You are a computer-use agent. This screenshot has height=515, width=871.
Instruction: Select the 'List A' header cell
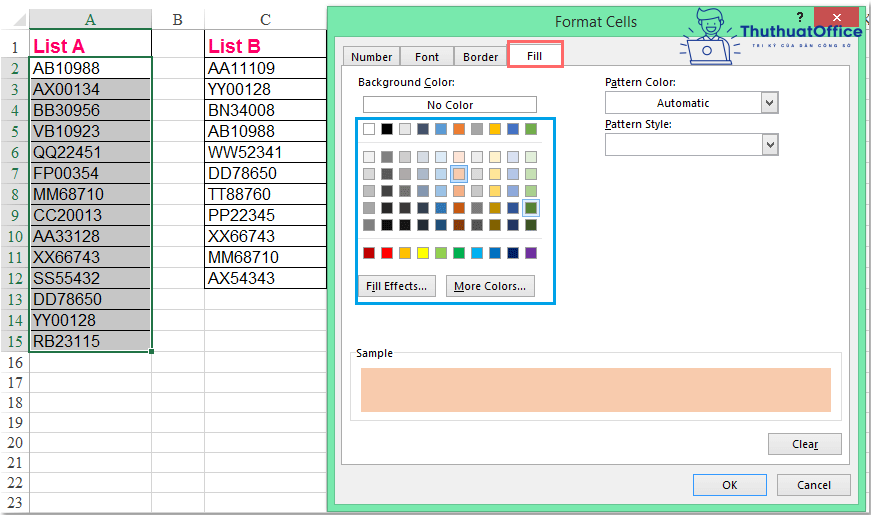pyautogui.click(x=90, y=46)
